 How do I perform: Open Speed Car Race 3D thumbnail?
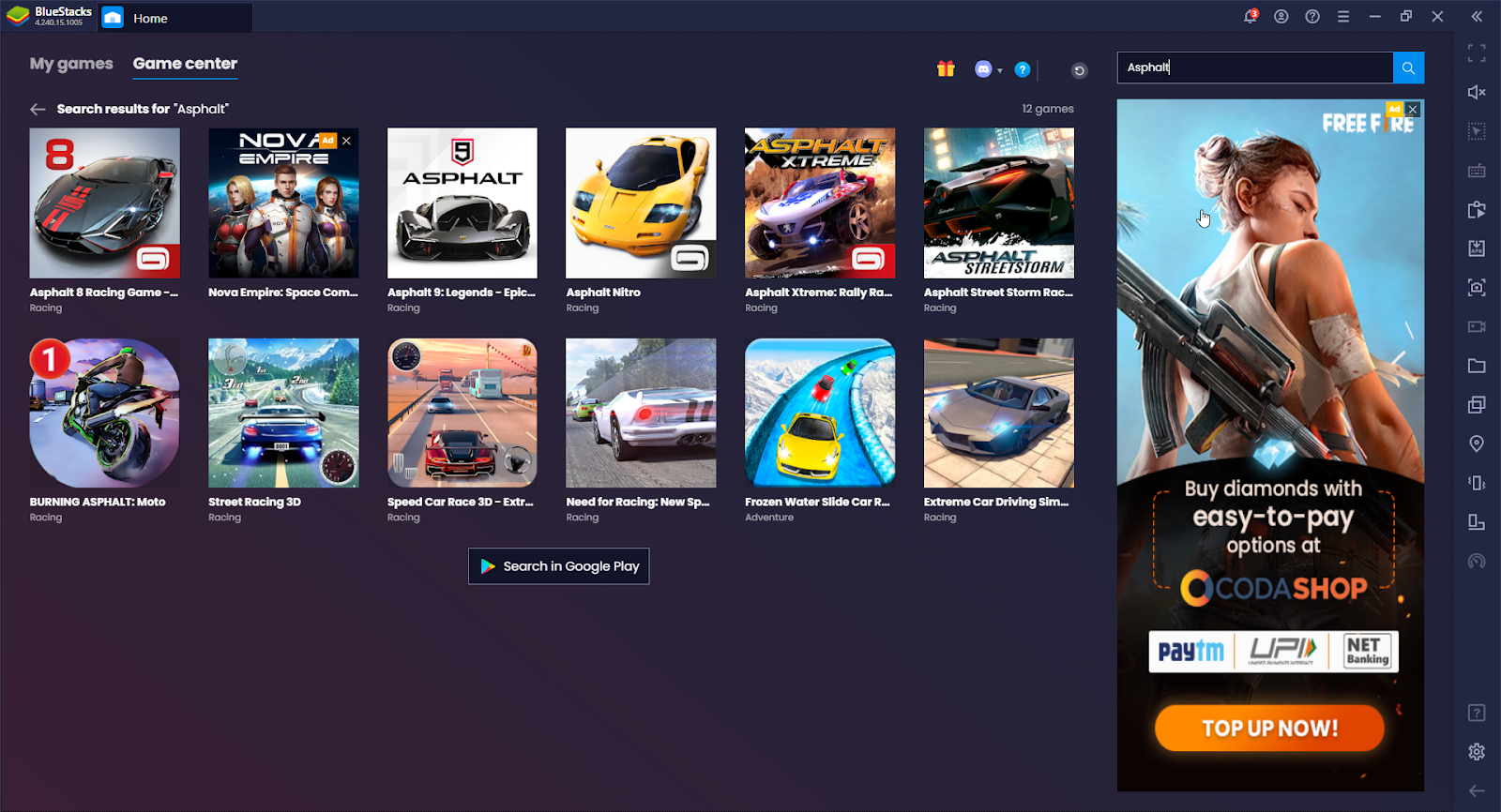click(x=462, y=413)
